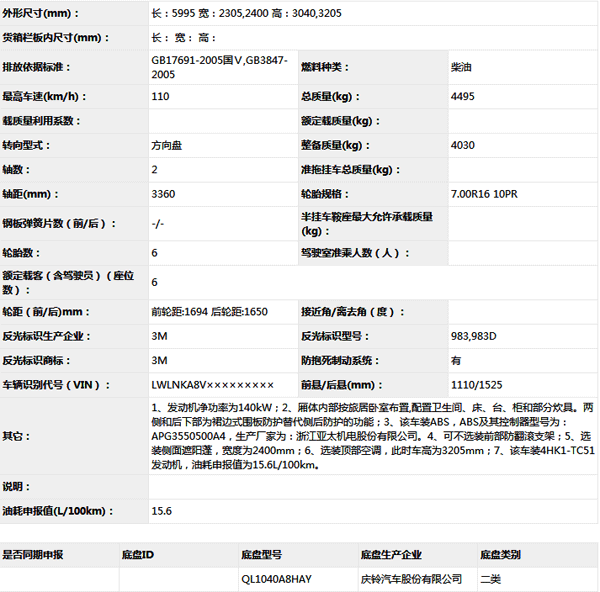The image size is (600, 592).
Task: Click the 燃料种类 value 柴油
Action: pos(463,66)
